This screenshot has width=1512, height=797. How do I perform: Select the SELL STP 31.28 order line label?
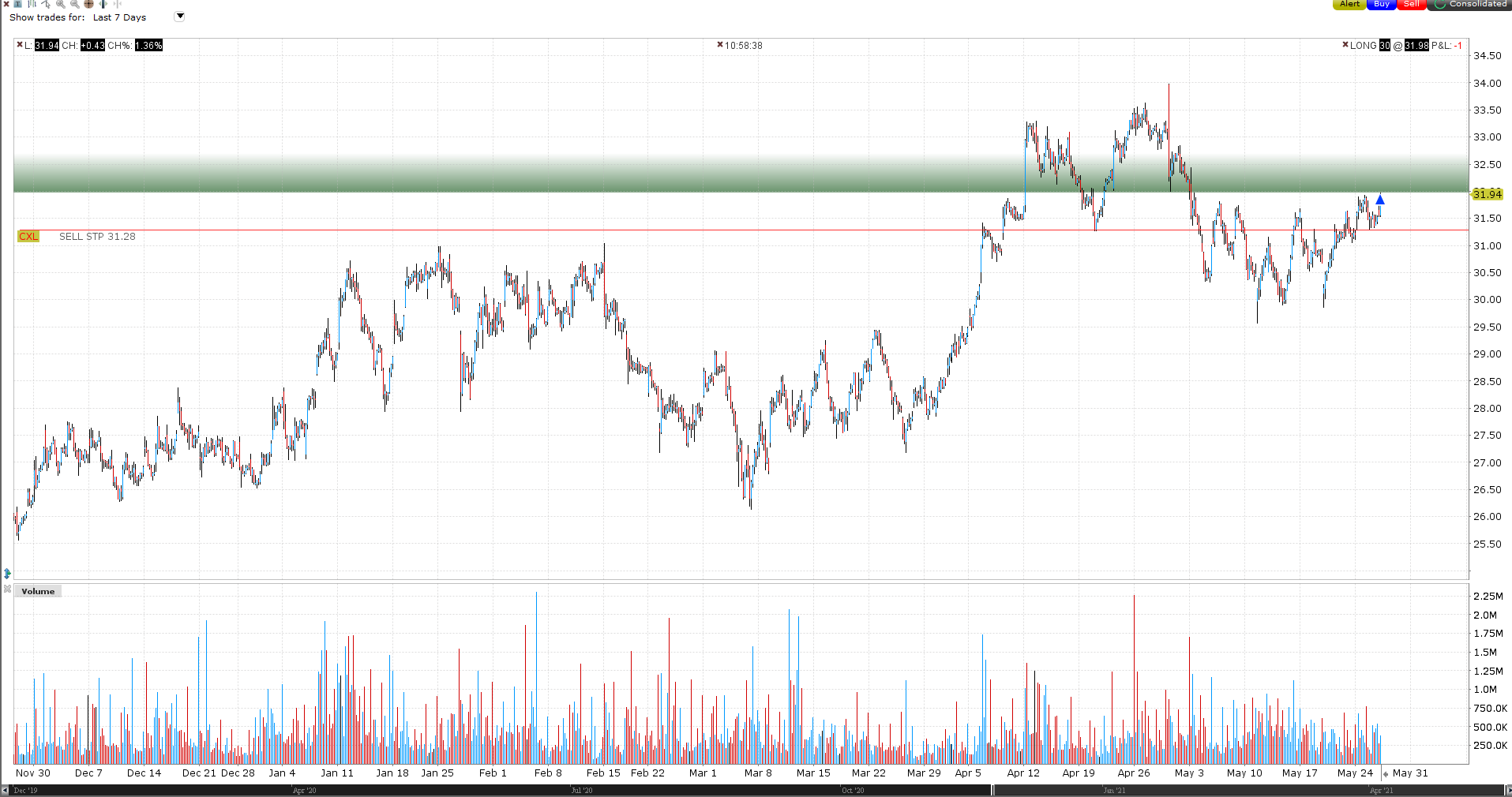tap(97, 237)
